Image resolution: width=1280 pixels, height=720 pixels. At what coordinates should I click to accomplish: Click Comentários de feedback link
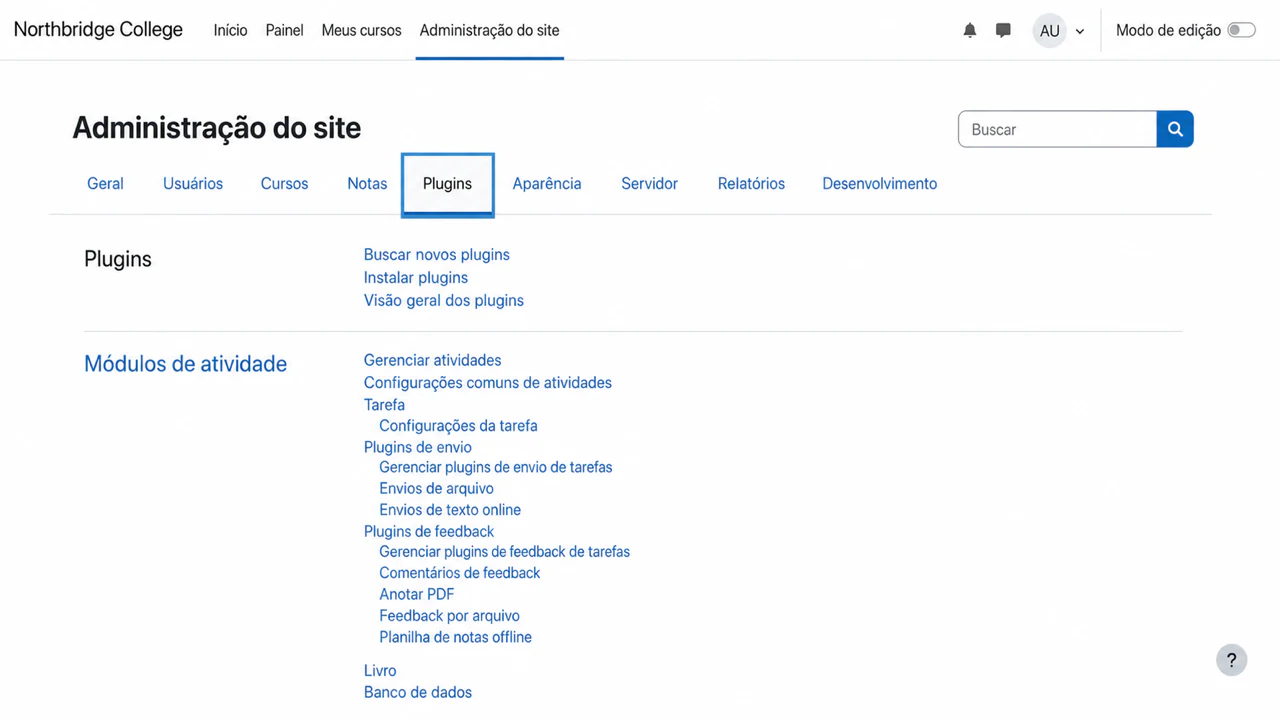460,573
